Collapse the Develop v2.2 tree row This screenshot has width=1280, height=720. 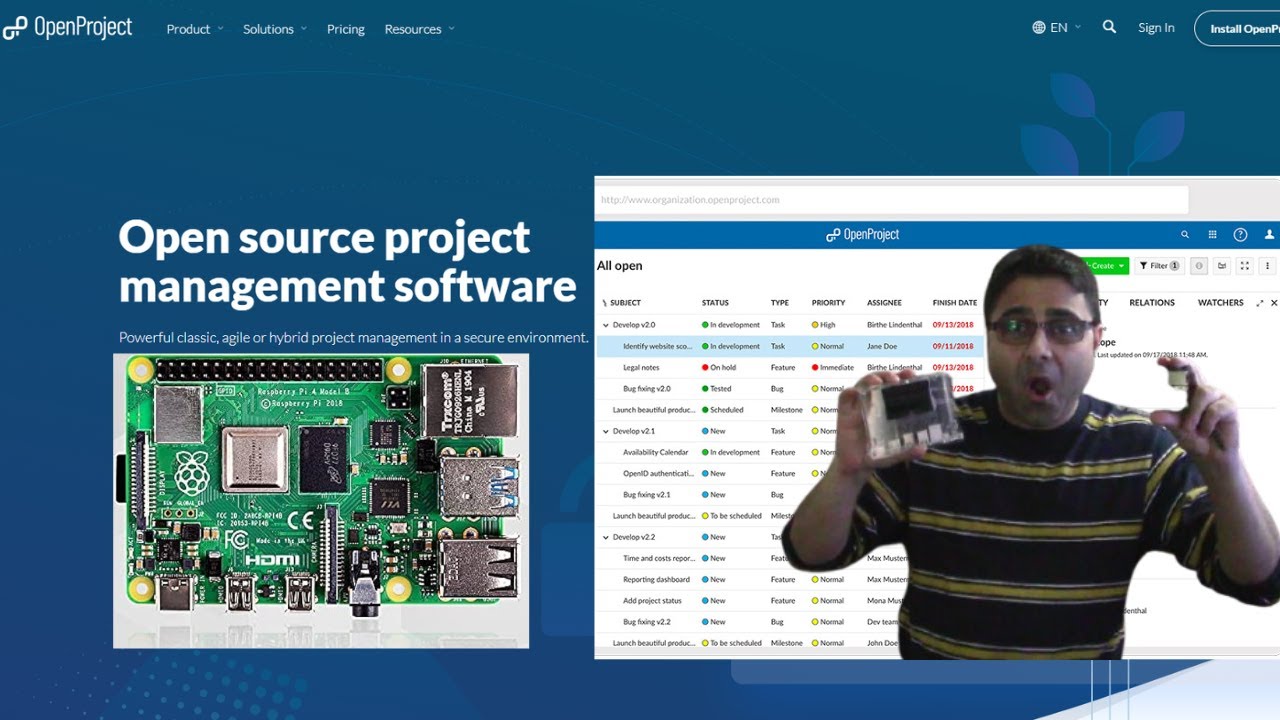[606, 537]
